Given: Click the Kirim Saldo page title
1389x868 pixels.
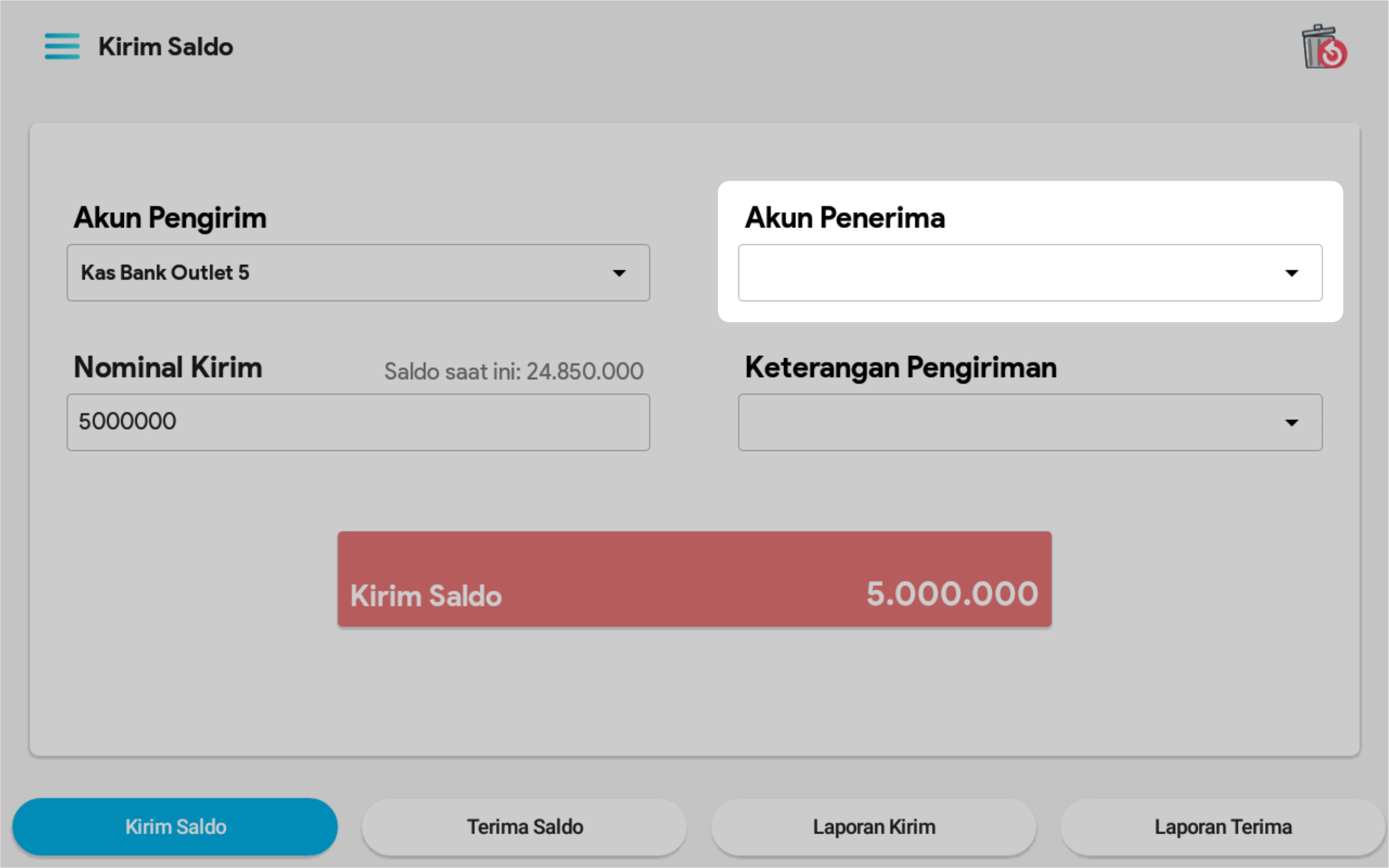Looking at the screenshot, I should pos(166,46).
